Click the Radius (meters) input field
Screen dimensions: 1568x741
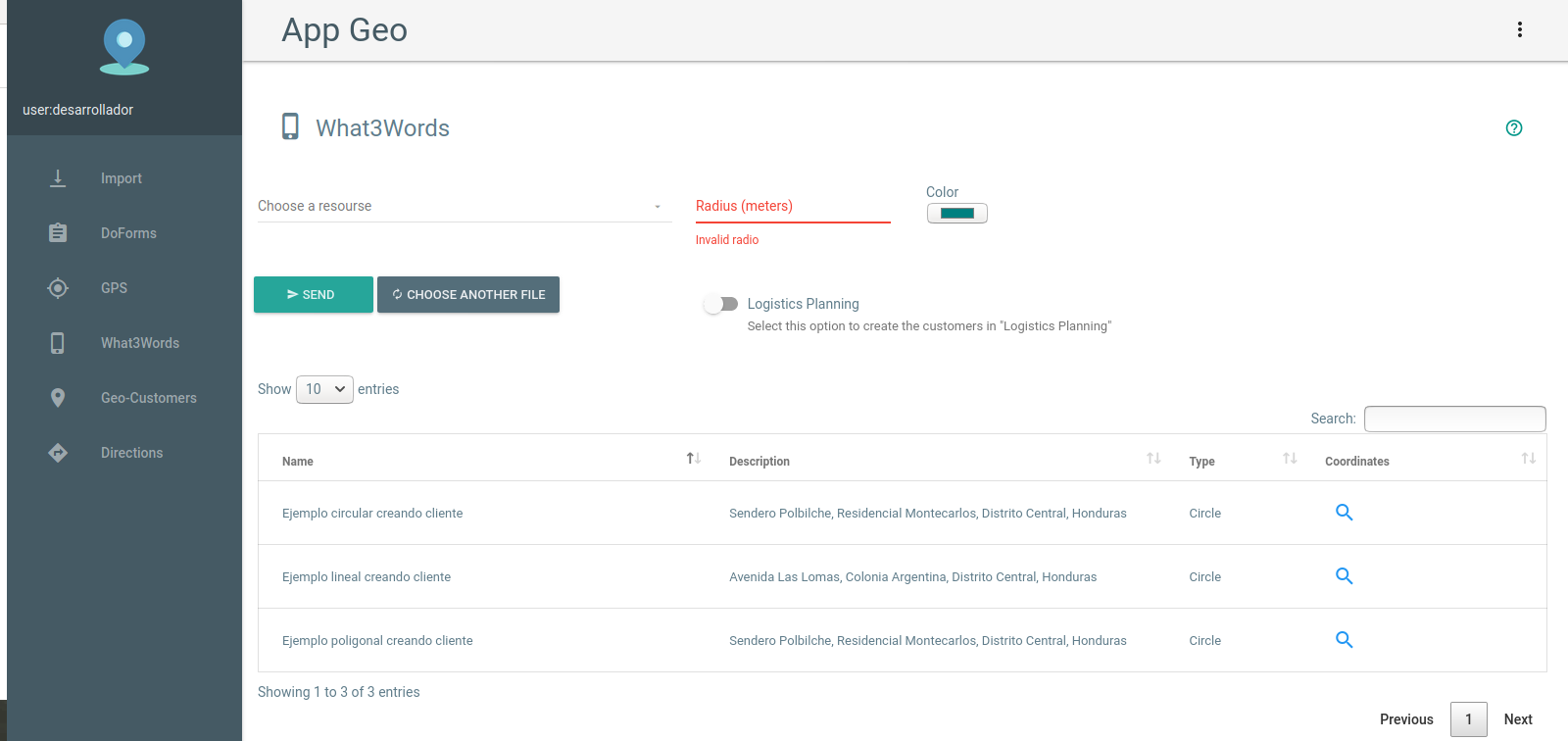click(793, 206)
